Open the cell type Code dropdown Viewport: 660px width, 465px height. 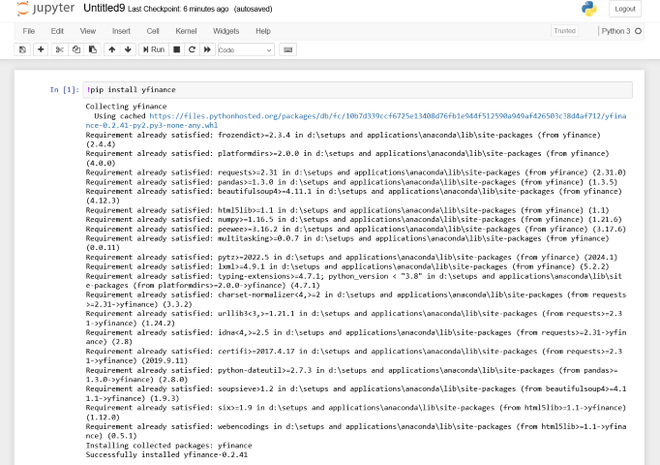[246, 50]
